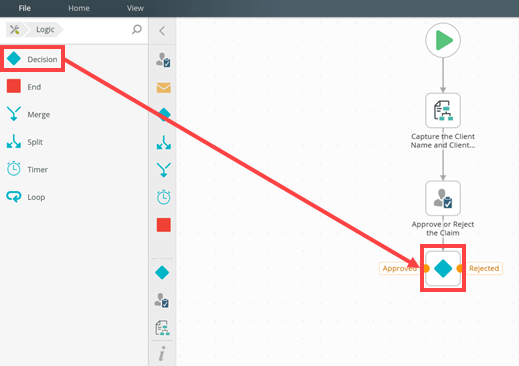Image resolution: width=519 pixels, height=366 pixels.
Task: Select the Loop item in Logic list
Action: tap(26, 197)
